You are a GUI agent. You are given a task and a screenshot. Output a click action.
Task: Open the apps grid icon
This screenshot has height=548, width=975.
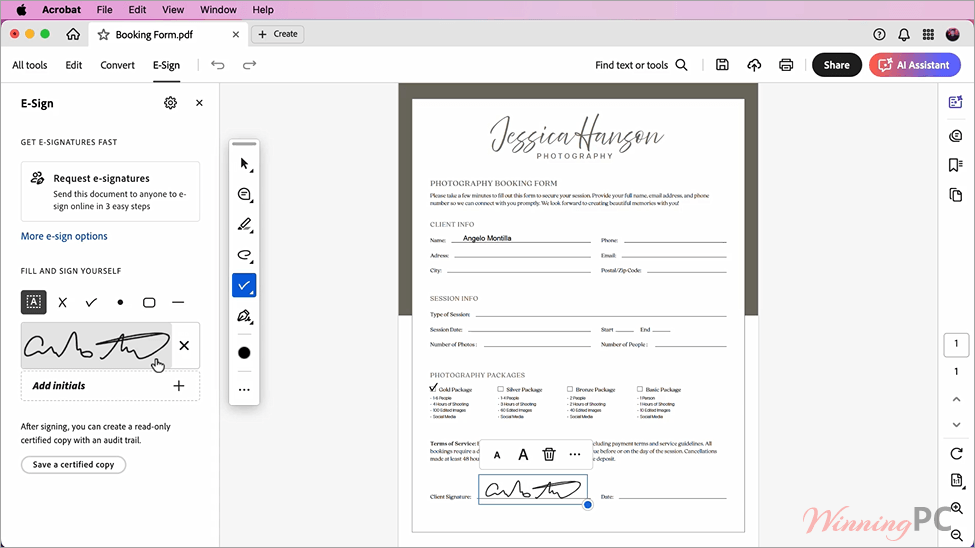point(928,35)
